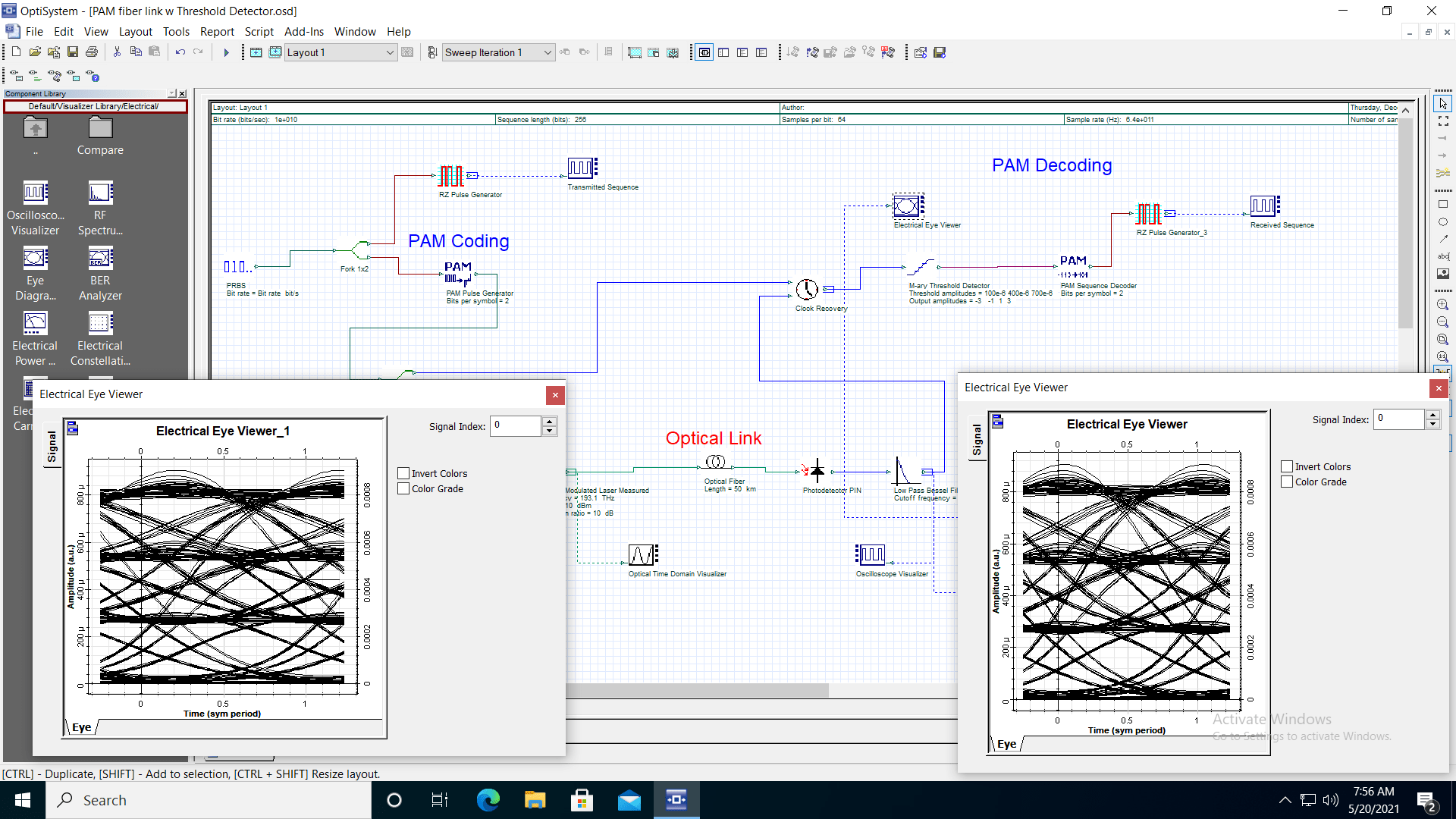Open the Layout 1 dropdown
This screenshot has width=1456, height=819.
click(389, 52)
